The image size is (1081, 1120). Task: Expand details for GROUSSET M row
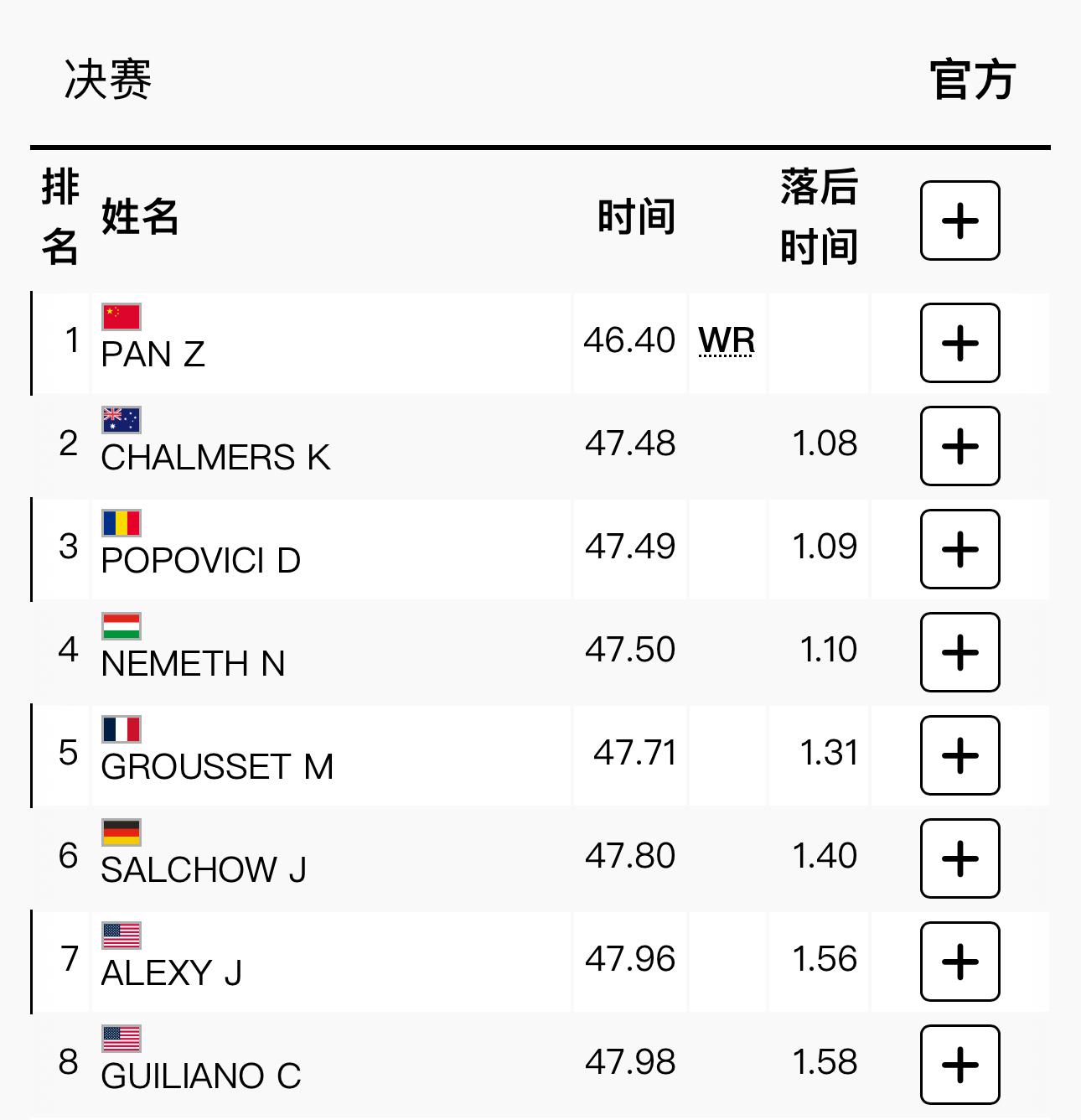click(x=959, y=755)
